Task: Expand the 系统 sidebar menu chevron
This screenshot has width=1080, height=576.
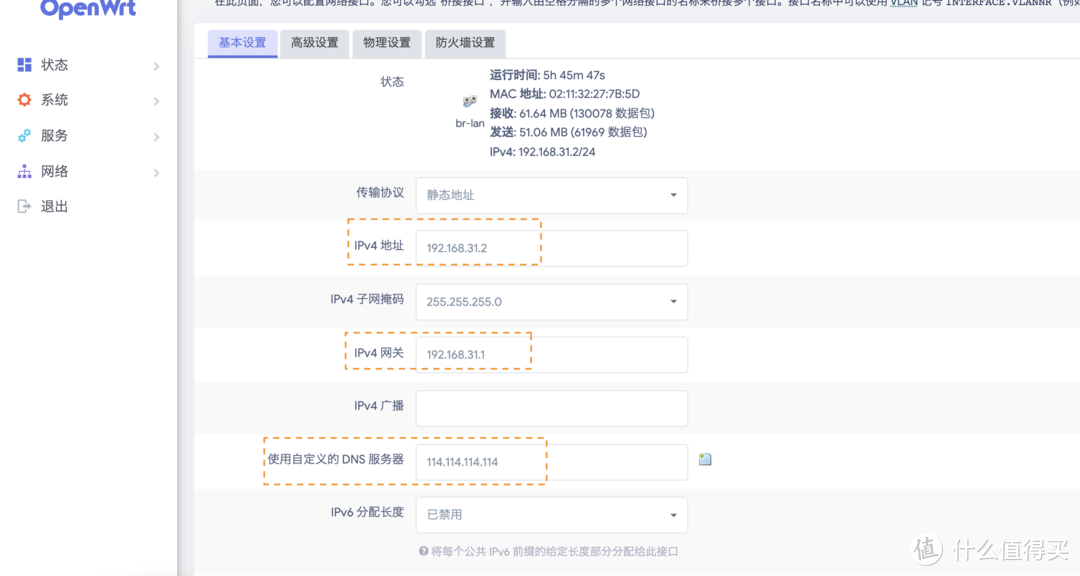Action: coord(157,100)
